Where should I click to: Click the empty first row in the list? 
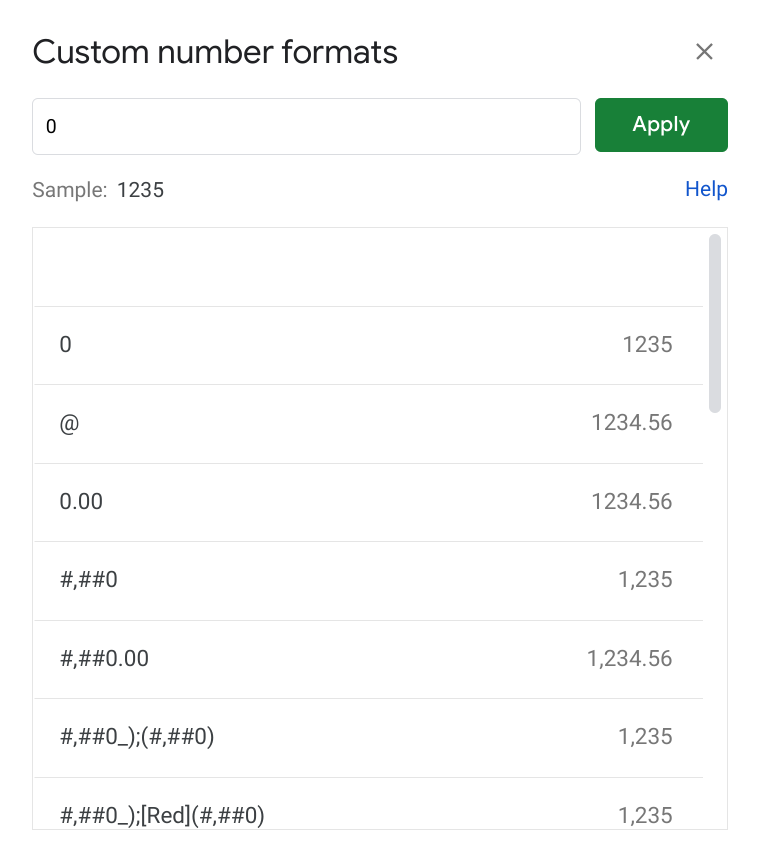368,268
